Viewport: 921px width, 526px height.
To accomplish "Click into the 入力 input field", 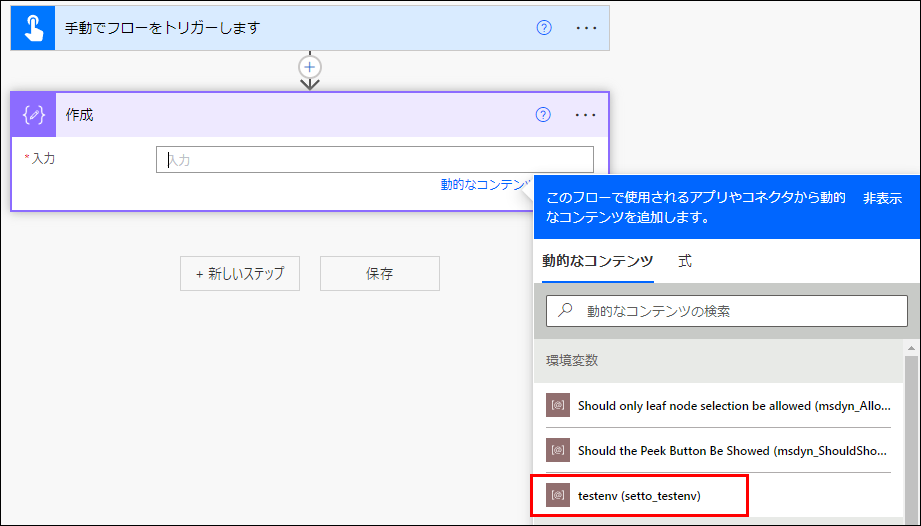I will 375,160.
